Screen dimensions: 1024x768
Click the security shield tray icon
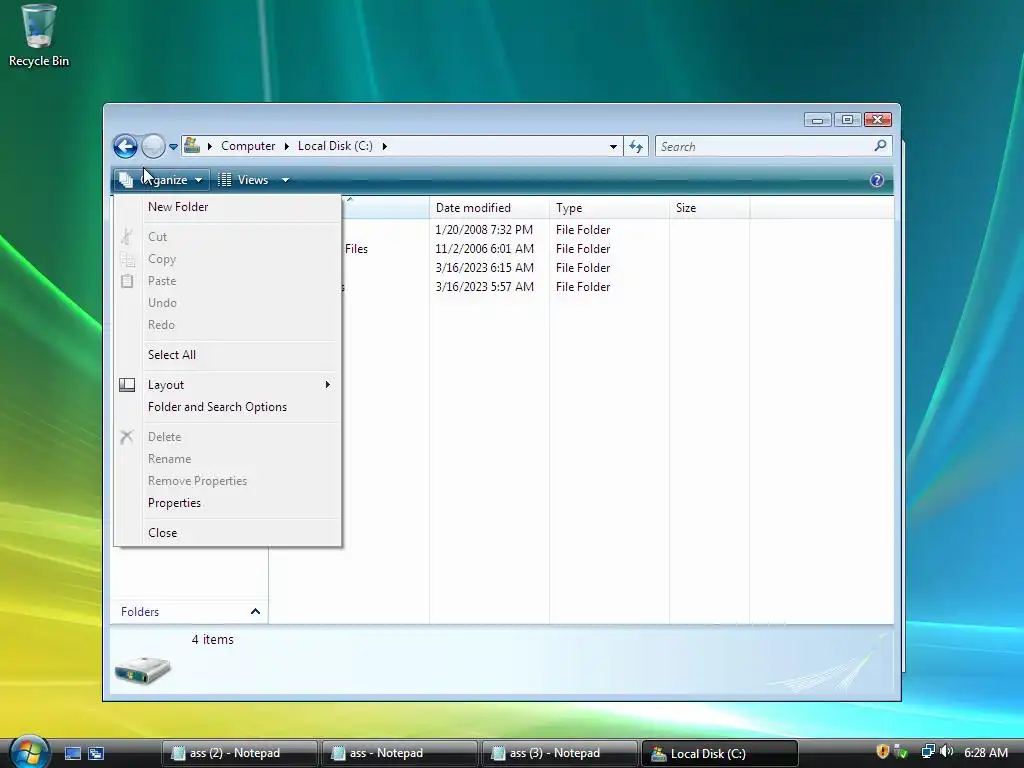coord(882,752)
